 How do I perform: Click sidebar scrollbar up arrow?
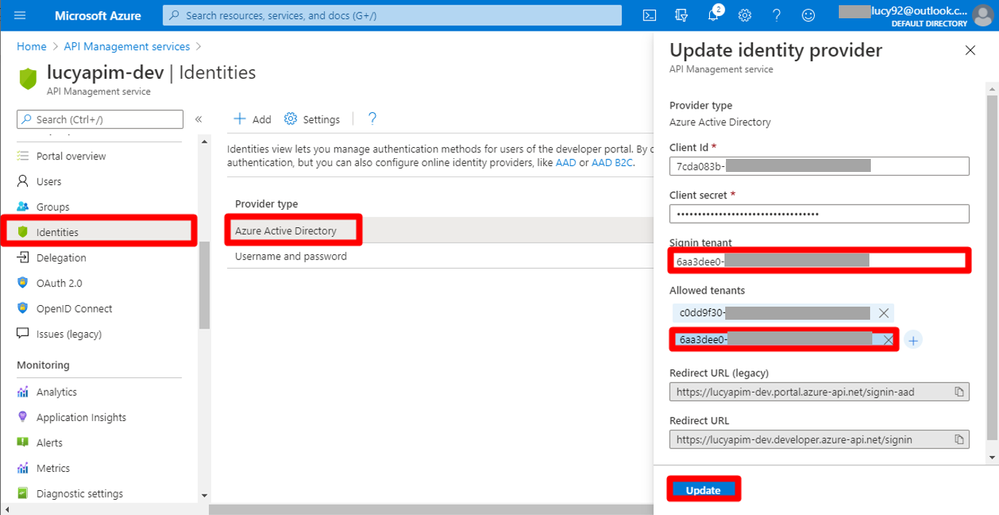point(204,141)
